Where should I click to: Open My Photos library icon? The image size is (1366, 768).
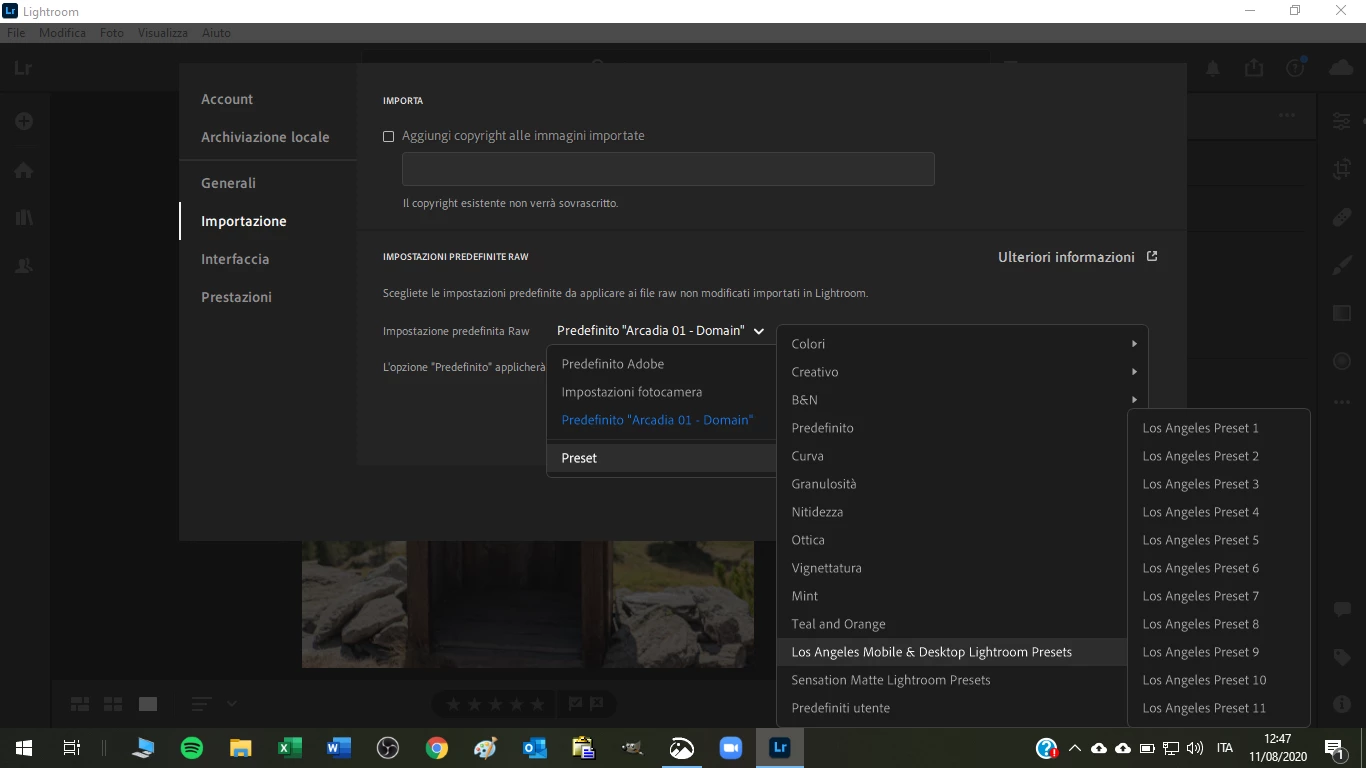24,218
